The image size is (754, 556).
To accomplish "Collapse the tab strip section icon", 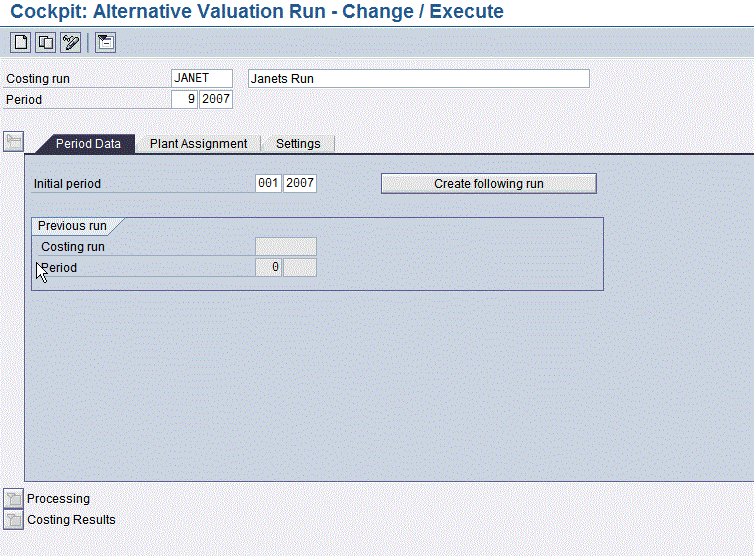I will [x=14, y=141].
